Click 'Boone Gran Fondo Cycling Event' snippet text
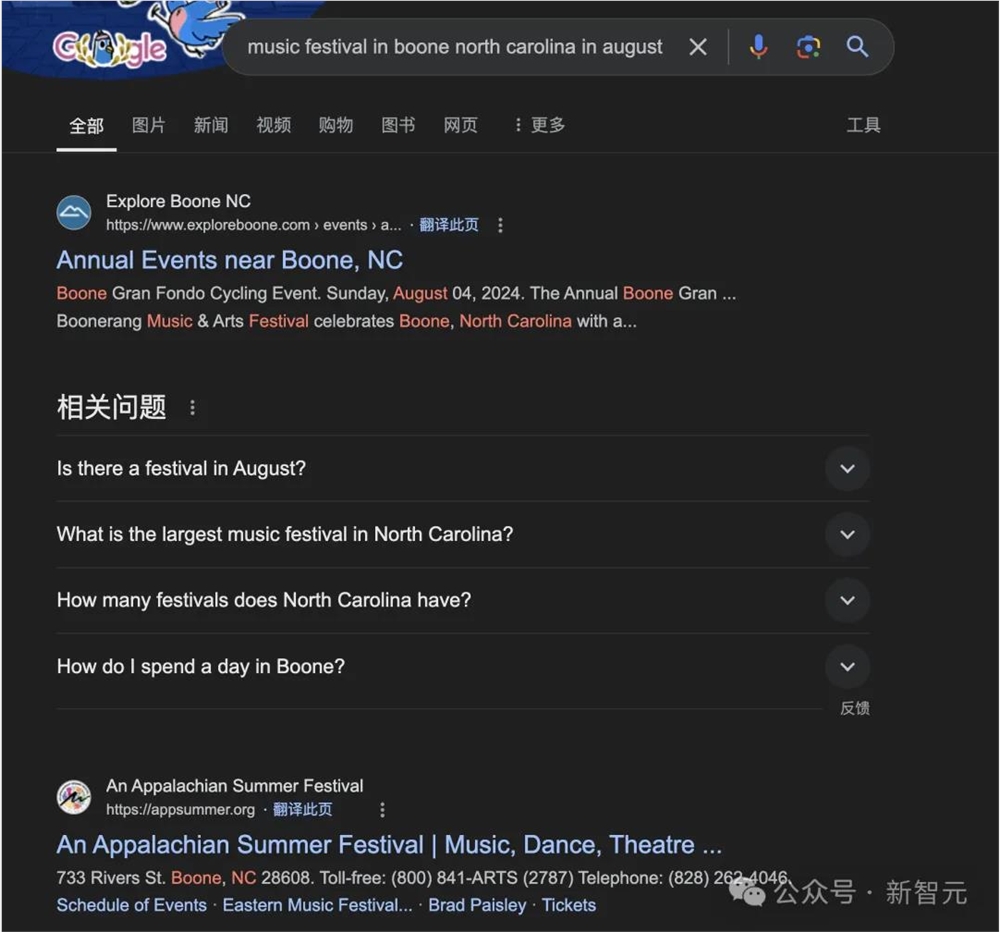The width and height of the screenshot is (1000, 932). (189, 293)
